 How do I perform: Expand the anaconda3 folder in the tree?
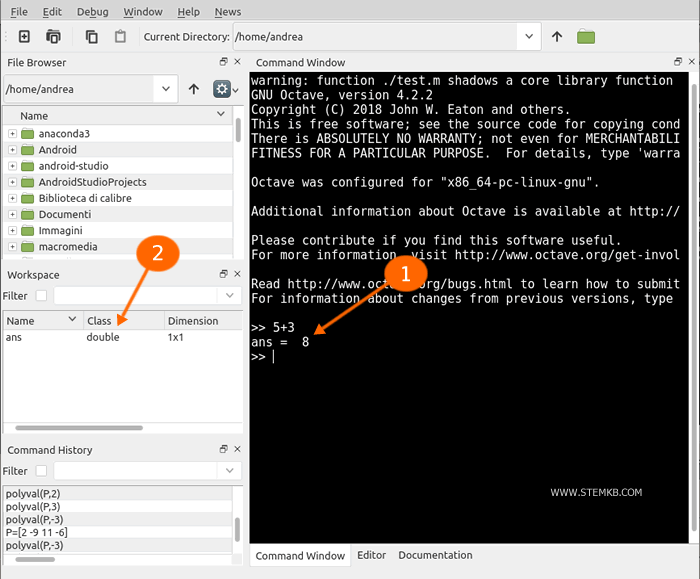click(12, 134)
